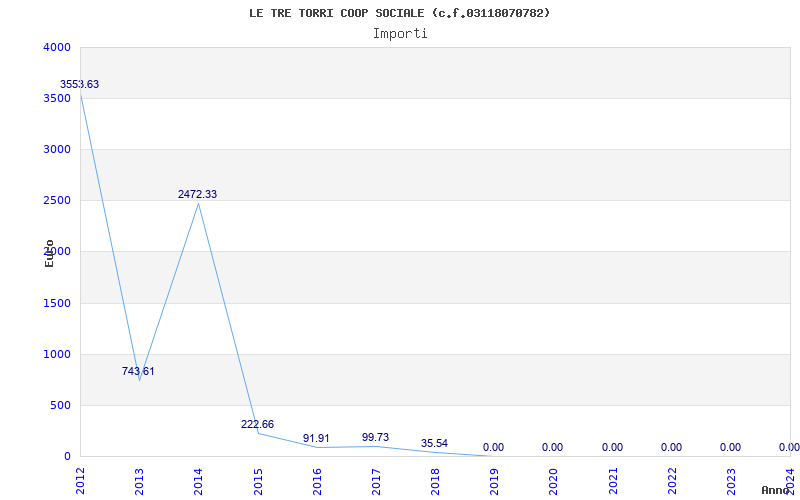This screenshot has width=800, height=500.
Task: Click the 1500 y-axis tick label
Action: 57,304
